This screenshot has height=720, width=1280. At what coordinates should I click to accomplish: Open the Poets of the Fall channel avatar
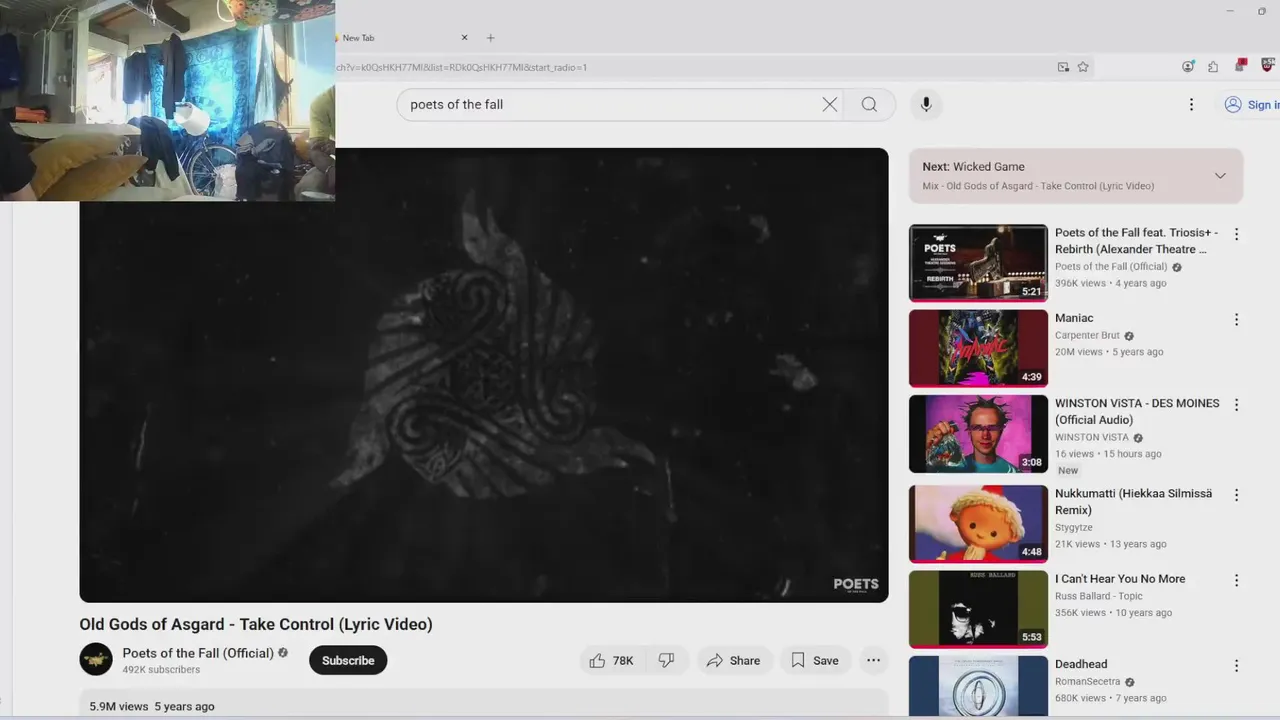(x=96, y=659)
